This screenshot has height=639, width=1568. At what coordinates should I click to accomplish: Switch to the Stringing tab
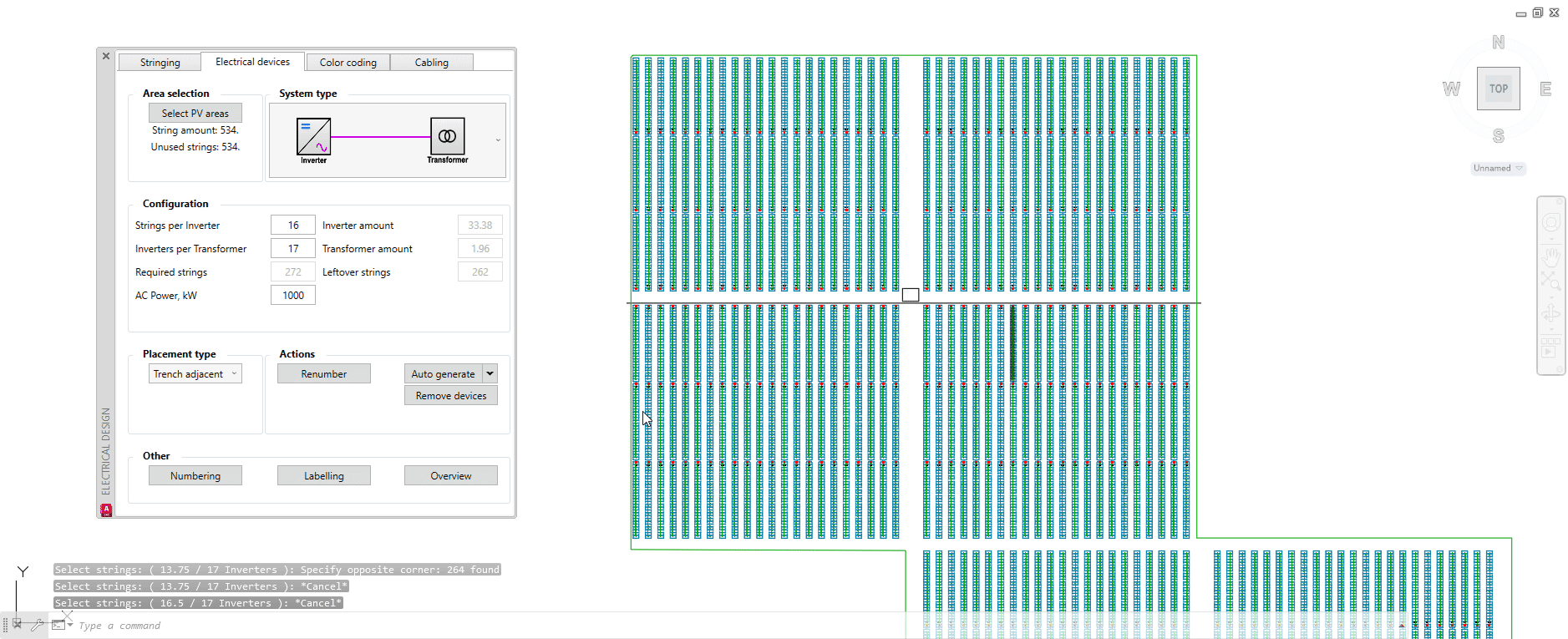tap(160, 63)
